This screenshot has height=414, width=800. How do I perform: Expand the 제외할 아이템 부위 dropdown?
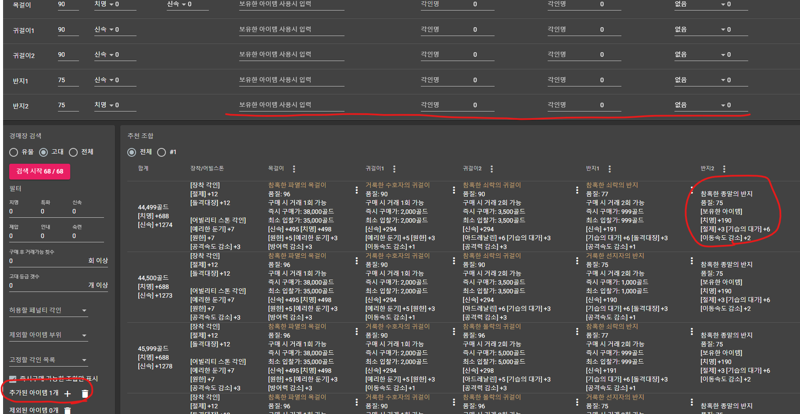pos(48,335)
